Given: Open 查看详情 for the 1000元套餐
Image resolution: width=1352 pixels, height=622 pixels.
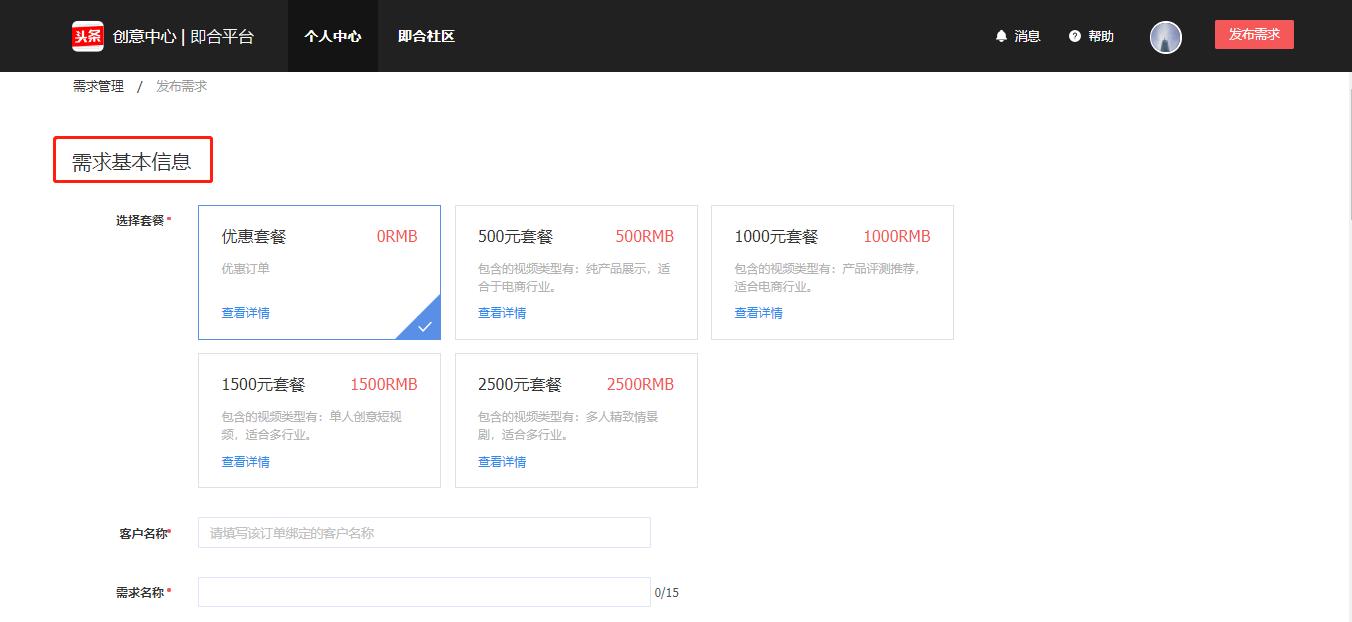Looking at the screenshot, I should tap(758, 312).
